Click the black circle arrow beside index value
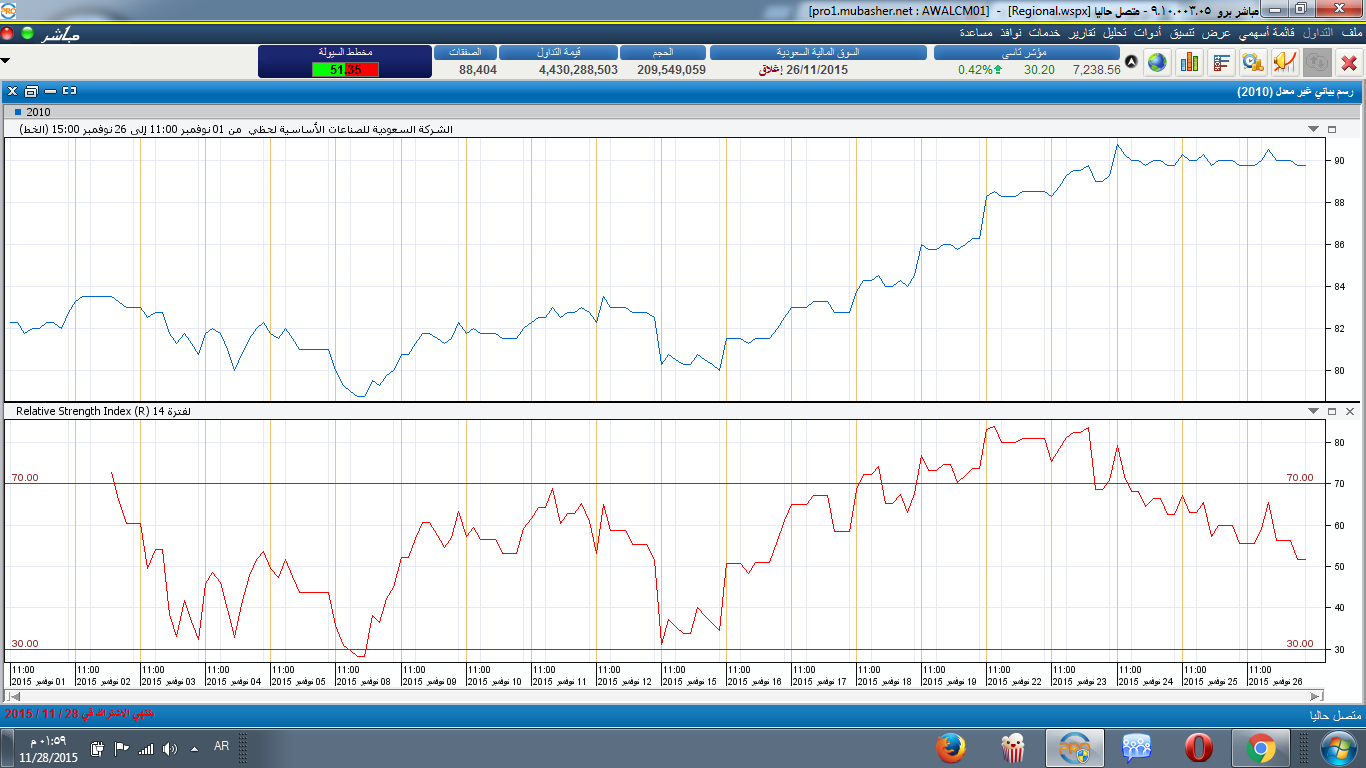 [x=1131, y=62]
